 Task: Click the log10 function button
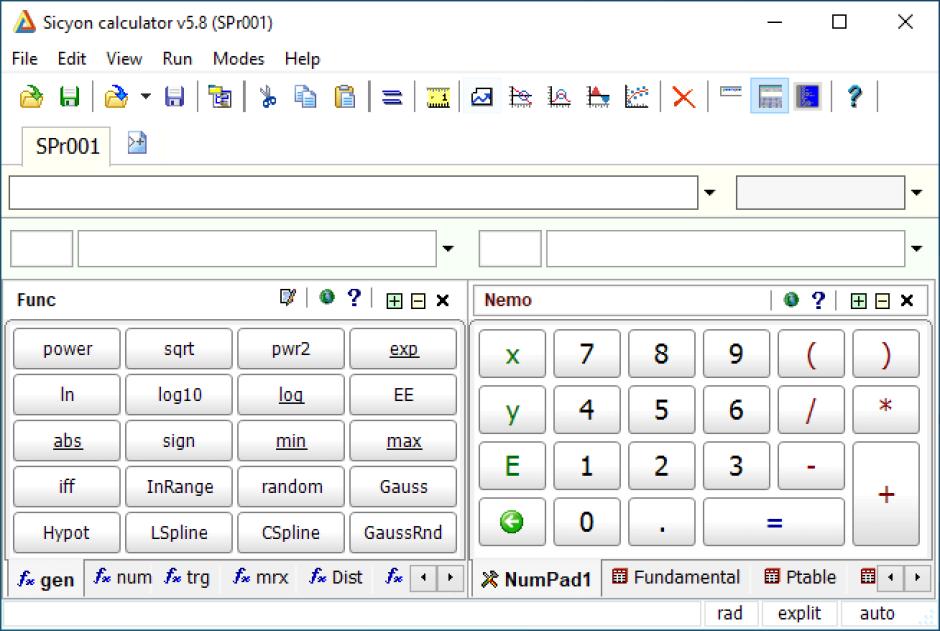click(179, 395)
